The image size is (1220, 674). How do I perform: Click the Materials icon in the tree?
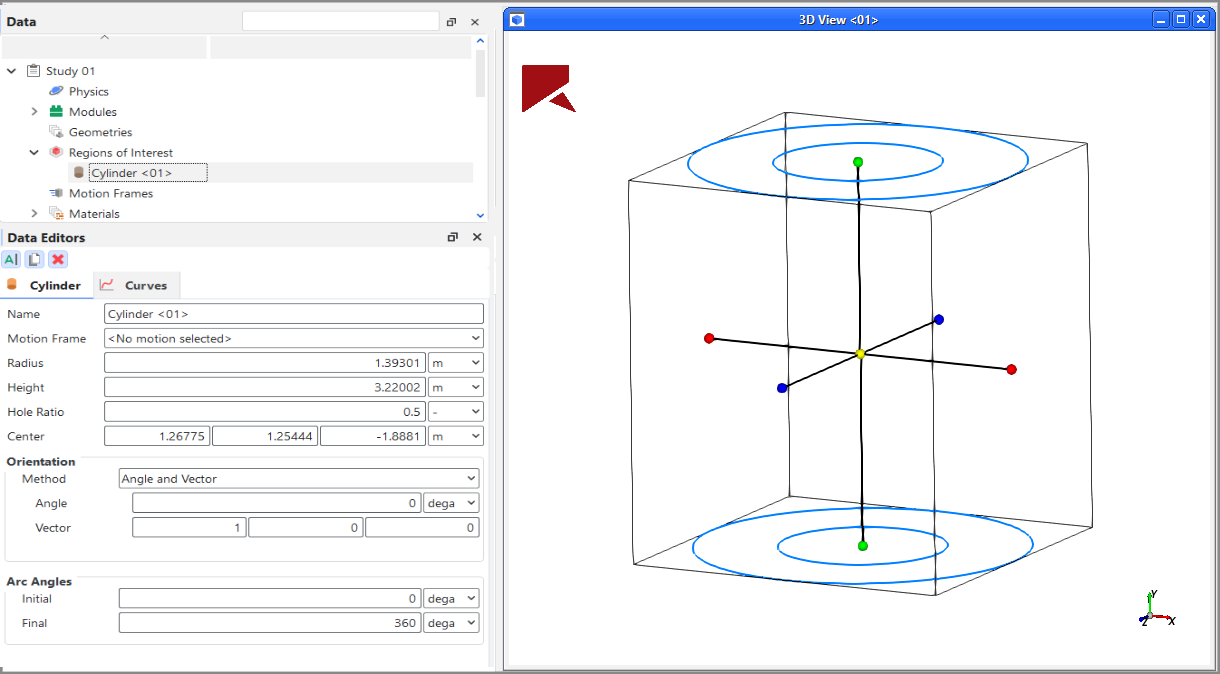[x=57, y=213]
